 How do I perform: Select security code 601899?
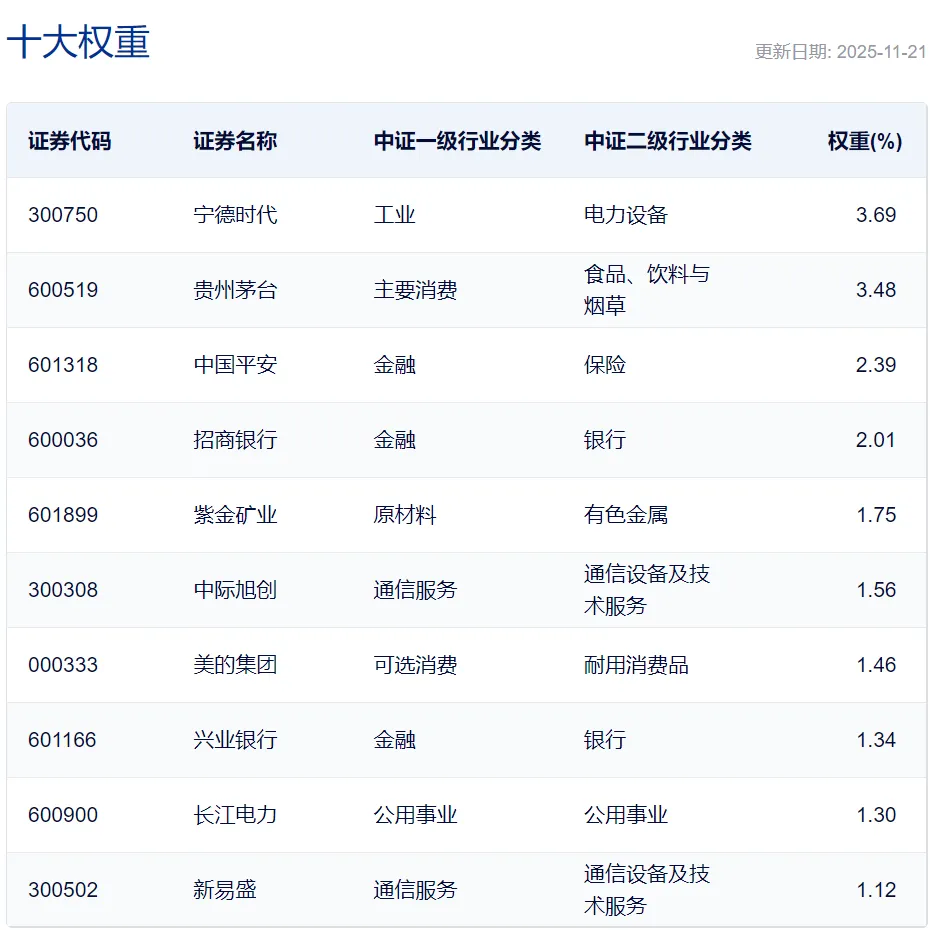[63, 515]
